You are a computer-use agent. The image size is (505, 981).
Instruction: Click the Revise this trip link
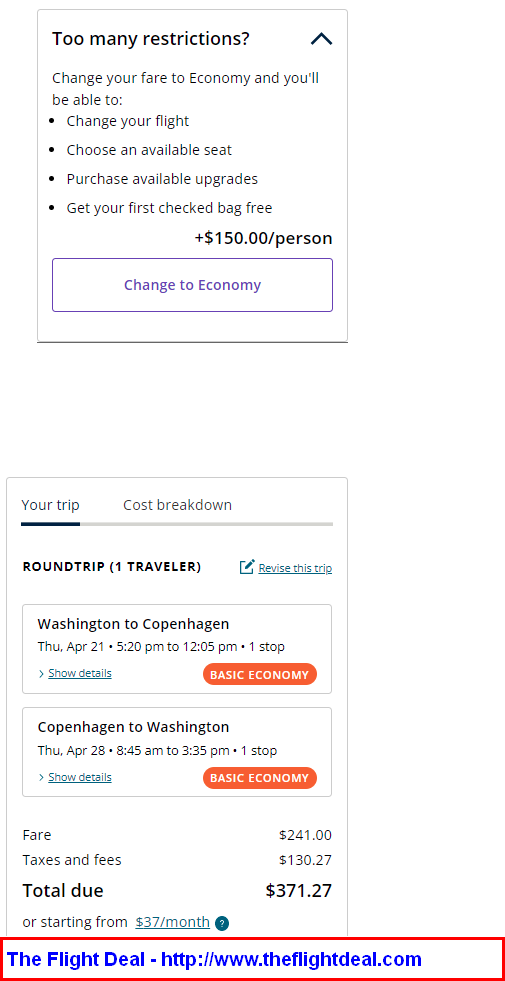(295, 568)
